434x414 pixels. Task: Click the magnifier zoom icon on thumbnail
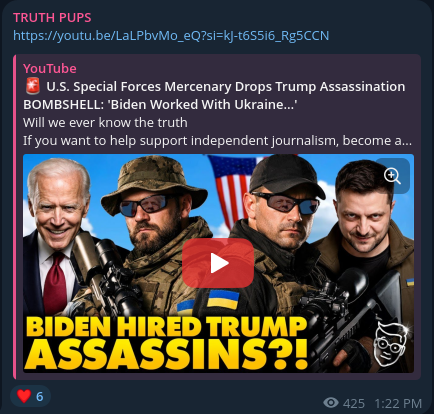(392, 176)
